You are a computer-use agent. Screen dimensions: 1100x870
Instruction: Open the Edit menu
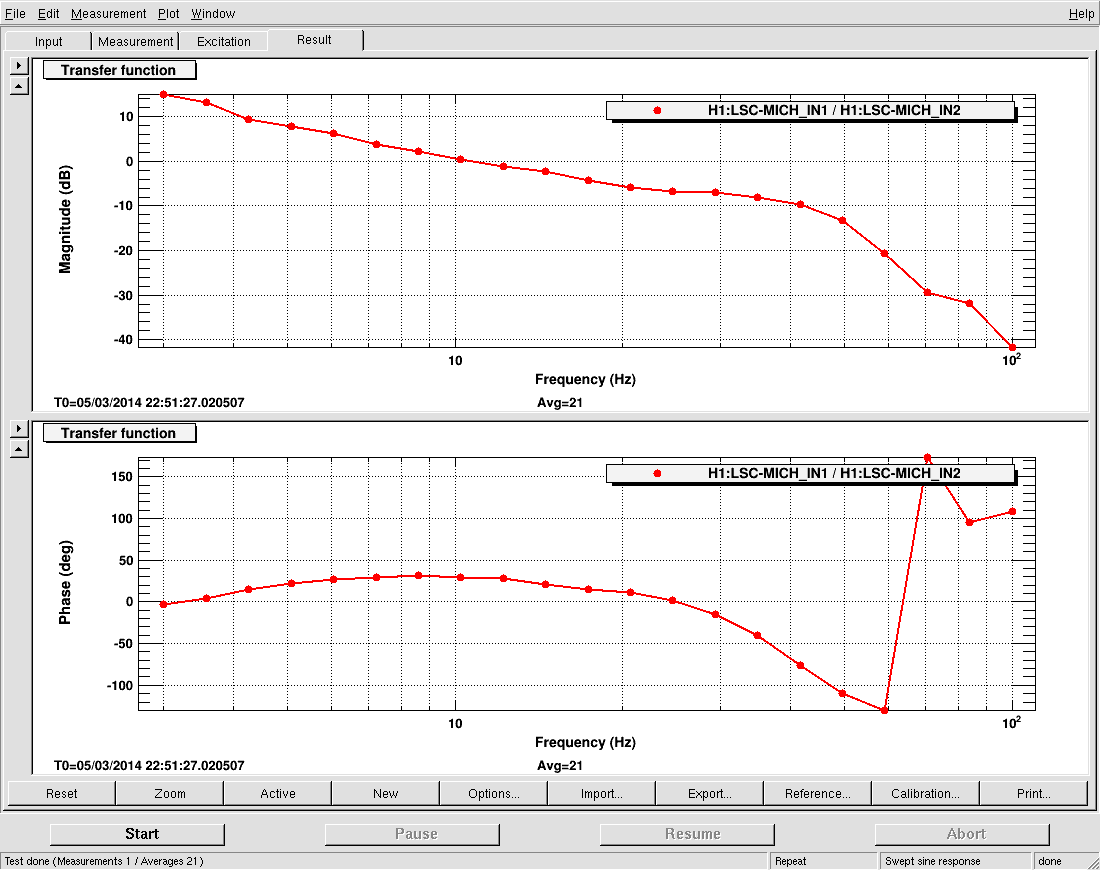pos(48,13)
